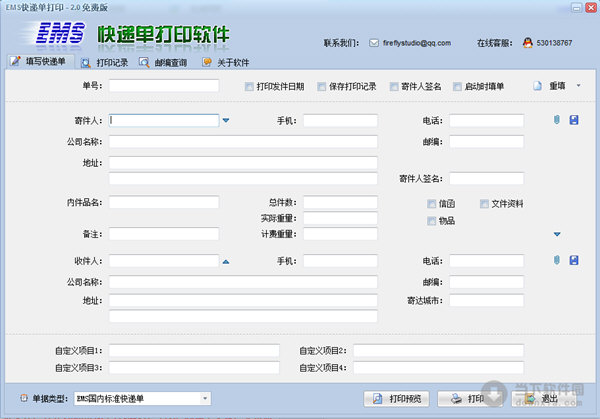Open the 邮编查询 tab
Viewport: 600px width, 419px height.
pos(163,63)
